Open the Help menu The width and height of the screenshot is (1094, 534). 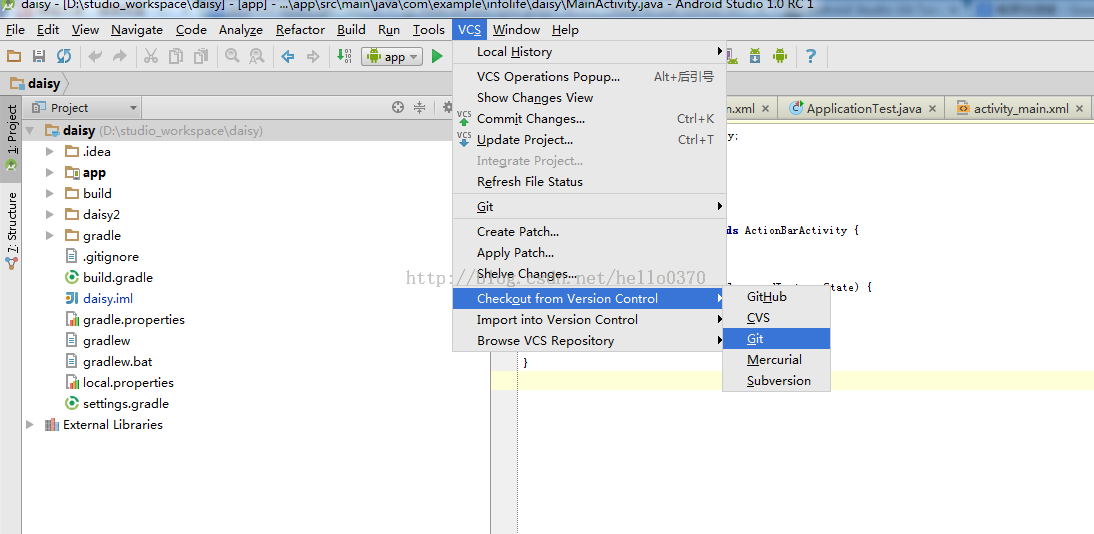pyautogui.click(x=565, y=30)
